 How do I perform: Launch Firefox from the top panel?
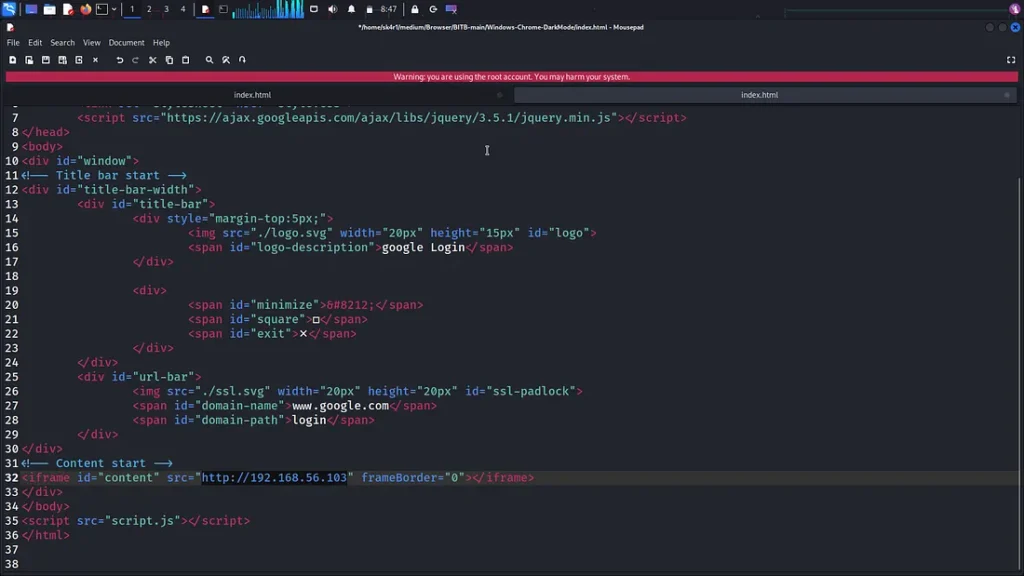coord(85,9)
